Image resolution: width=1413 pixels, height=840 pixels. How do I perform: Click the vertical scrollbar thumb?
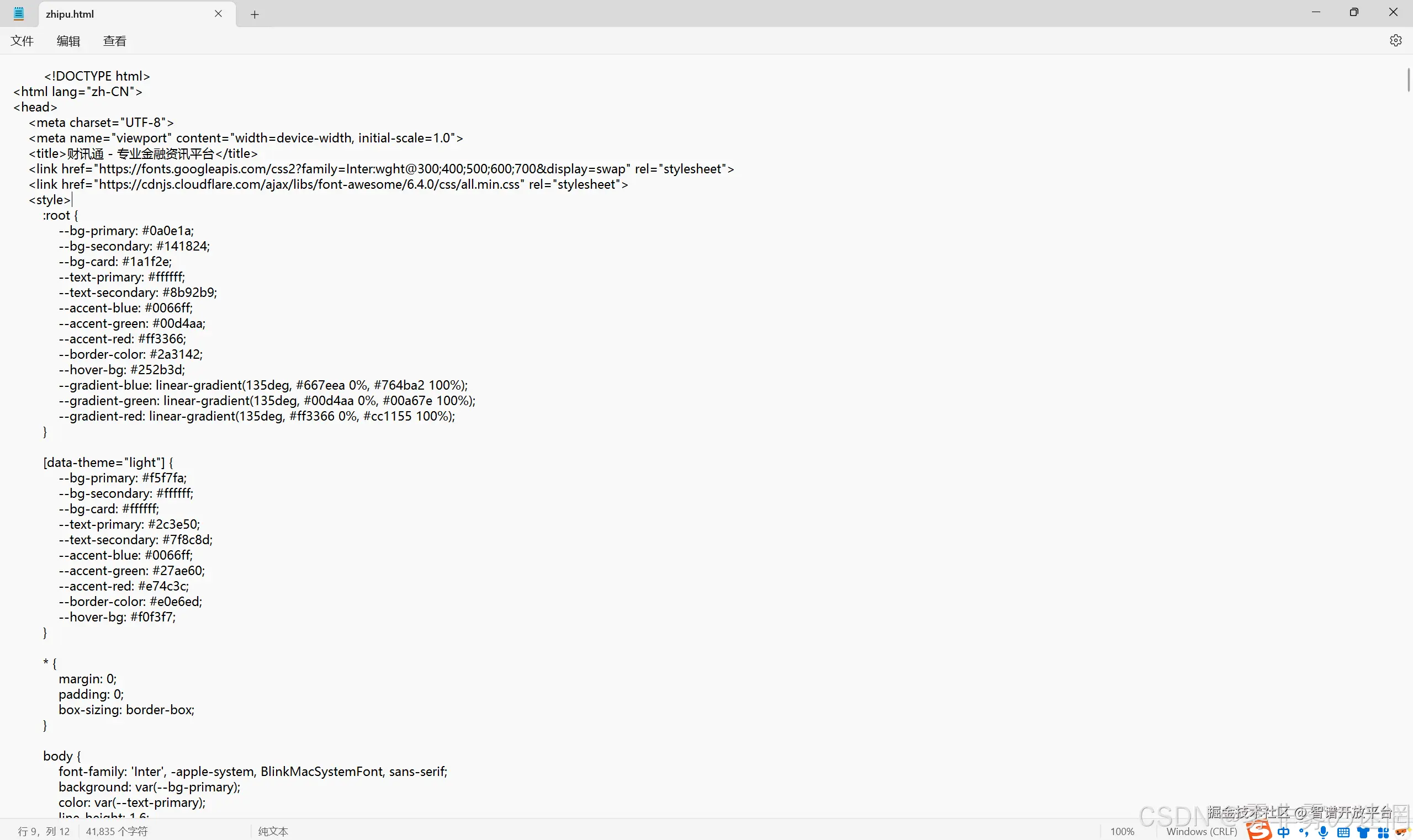pyautogui.click(x=1408, y=79)
